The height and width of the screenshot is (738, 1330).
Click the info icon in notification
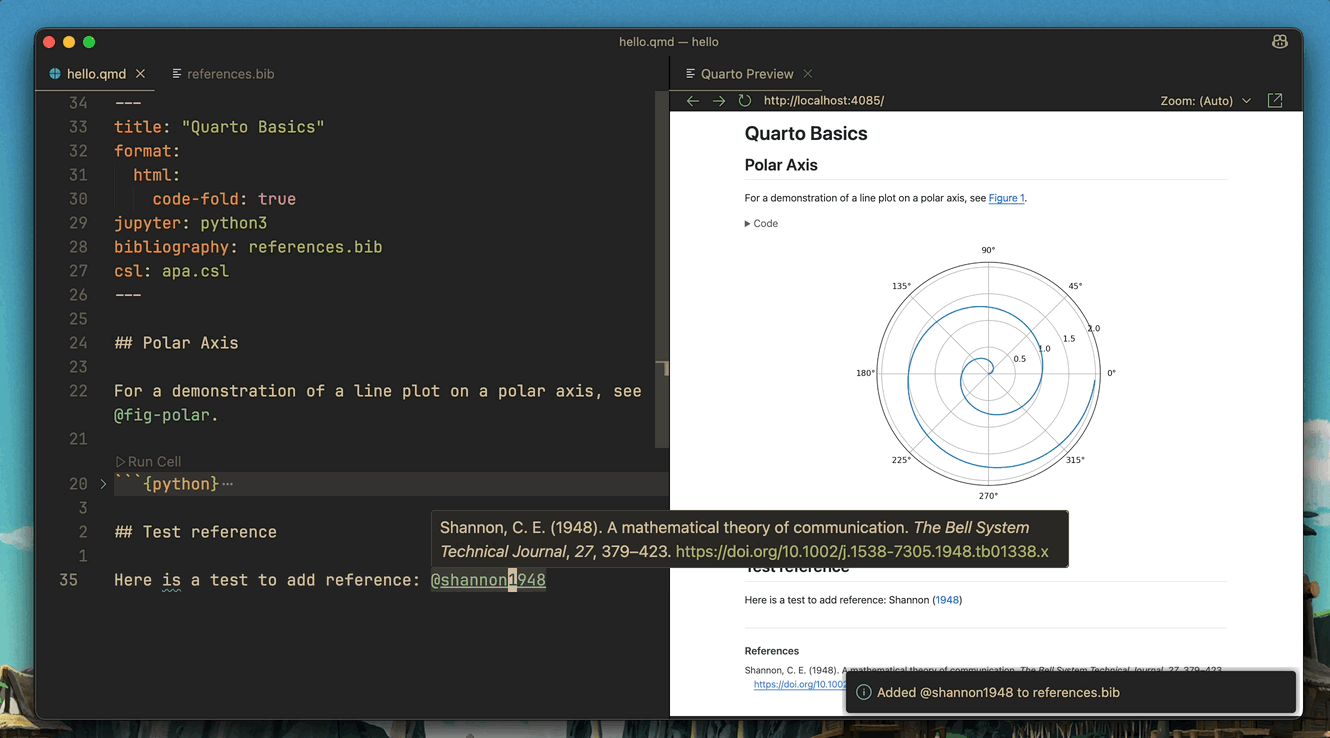click(x=864, y=692)
